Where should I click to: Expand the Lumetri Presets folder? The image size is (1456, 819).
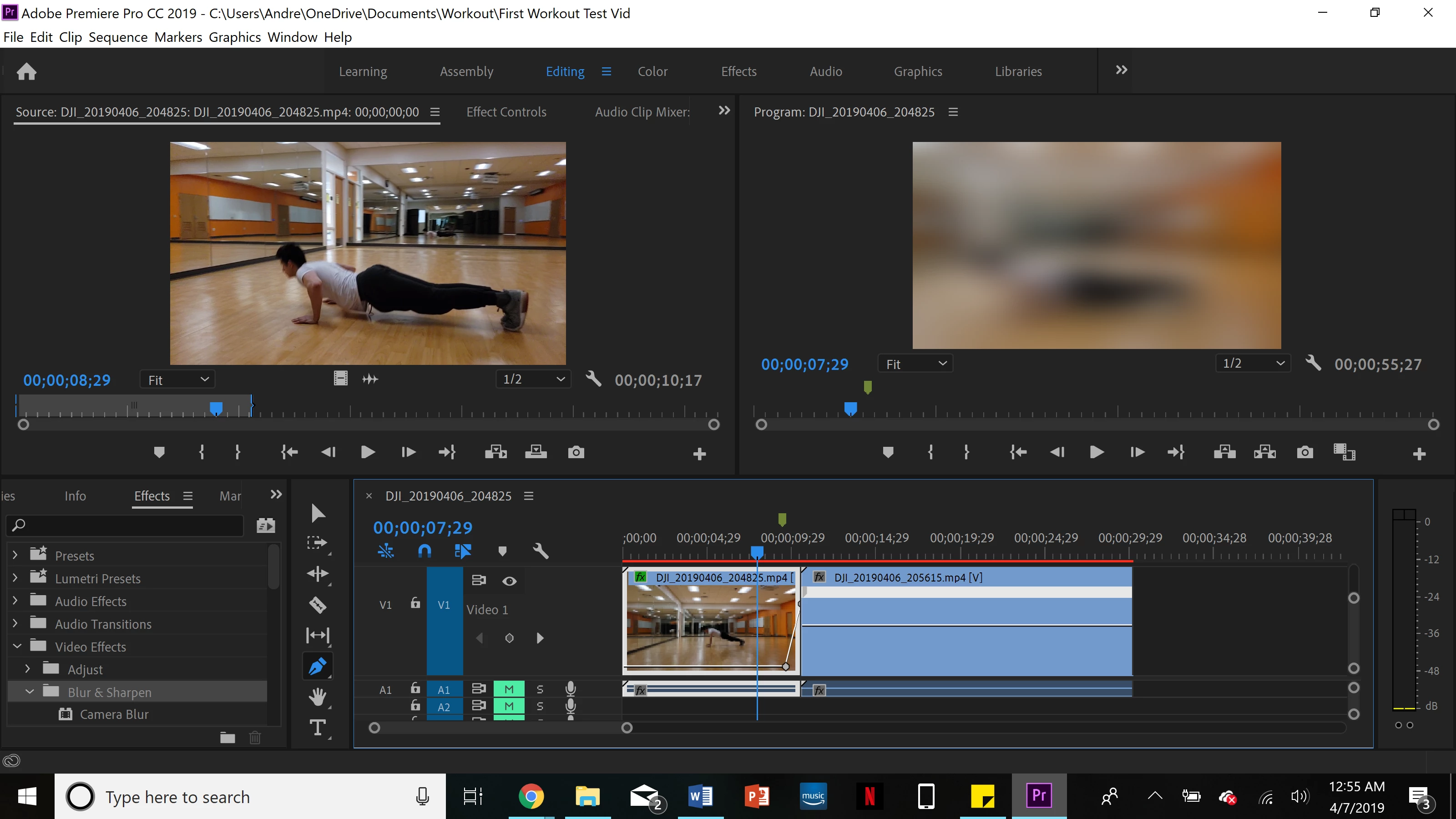15,578
